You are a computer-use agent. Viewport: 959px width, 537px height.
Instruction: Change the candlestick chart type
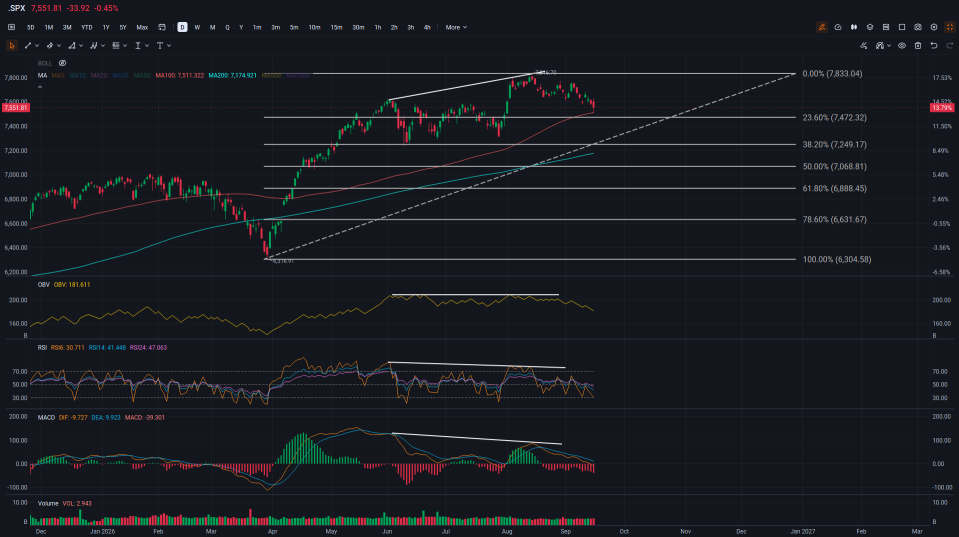coord(854,28)
